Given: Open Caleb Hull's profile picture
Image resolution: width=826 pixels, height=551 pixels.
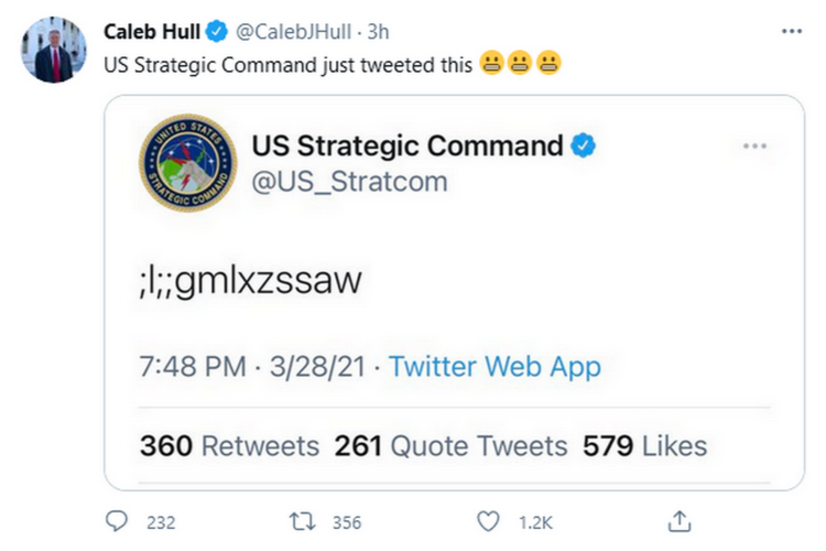Looking at the screenshot, I should (54, 49).
